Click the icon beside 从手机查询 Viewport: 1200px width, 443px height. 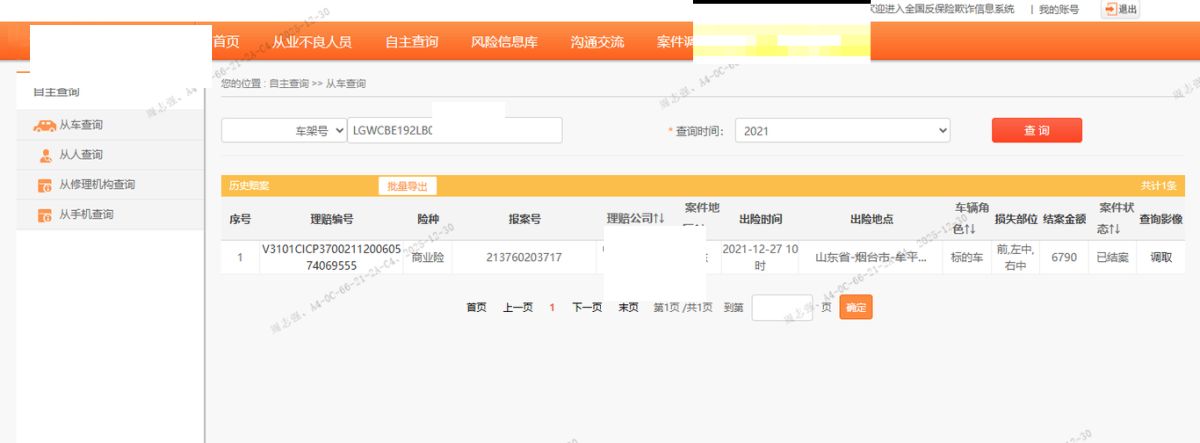point(45,215)
